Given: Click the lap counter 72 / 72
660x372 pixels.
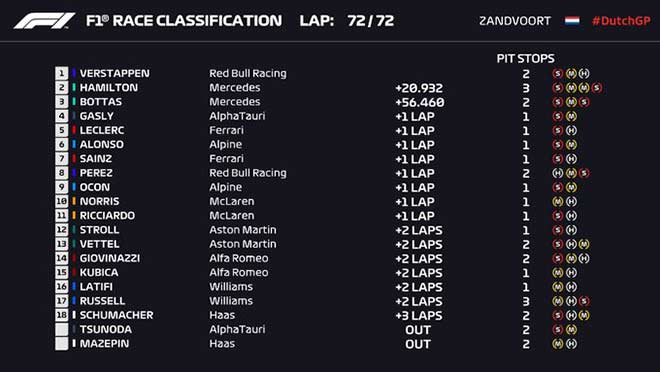Looking at the screenshot, I should [x=370, y=21].
